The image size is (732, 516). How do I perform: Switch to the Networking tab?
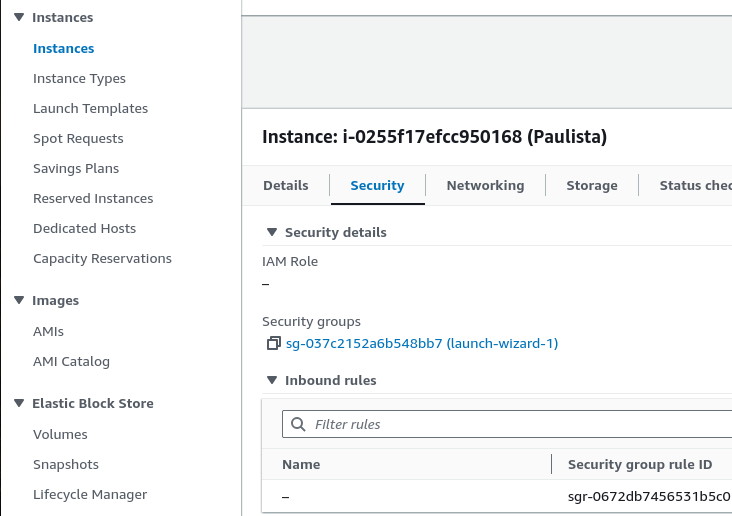485,185
